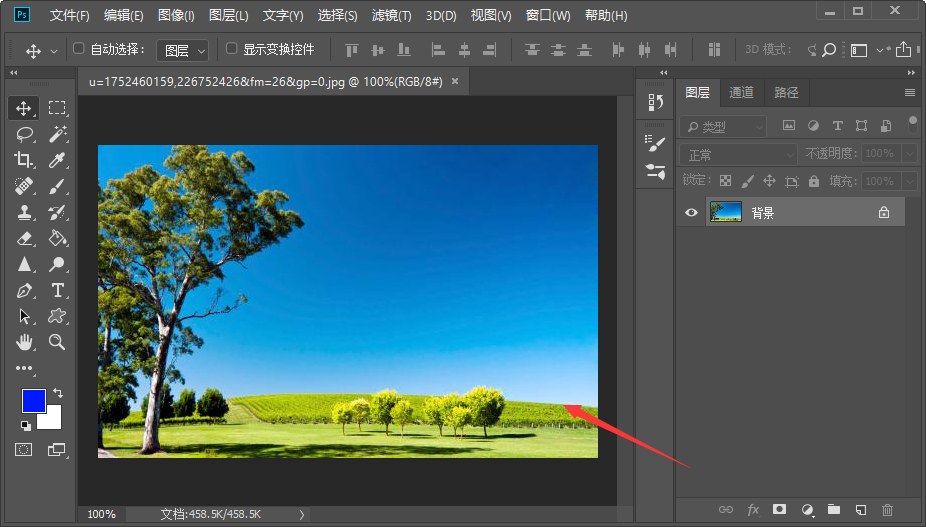Toggle lock all padlock icon
The width and height of the screenshot is (926, 527).
click(814, 181)
